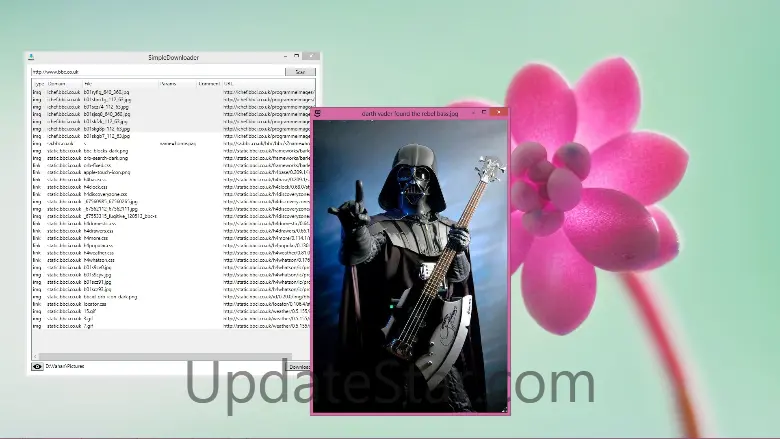Viewport: 780px width, 439px height.
Task: Select the h4discoveryzone.css row
Action: click(171, 194)
